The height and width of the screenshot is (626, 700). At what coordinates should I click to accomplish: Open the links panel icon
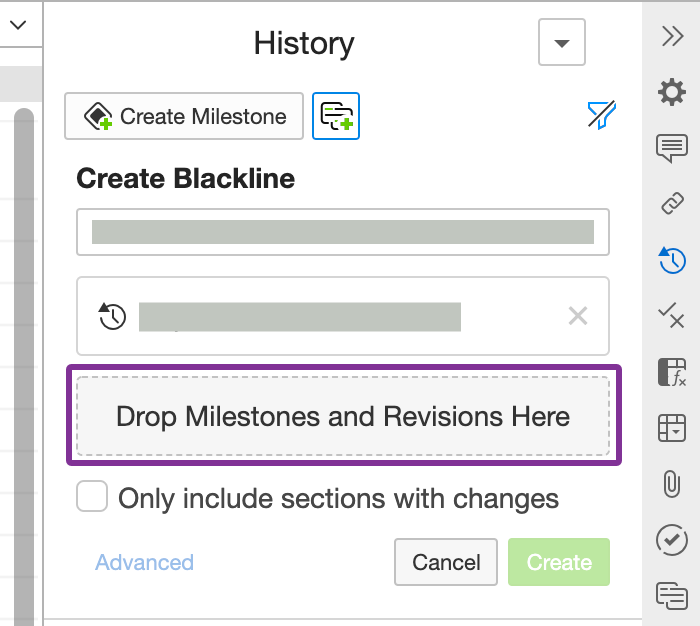(x=672, y=204)
